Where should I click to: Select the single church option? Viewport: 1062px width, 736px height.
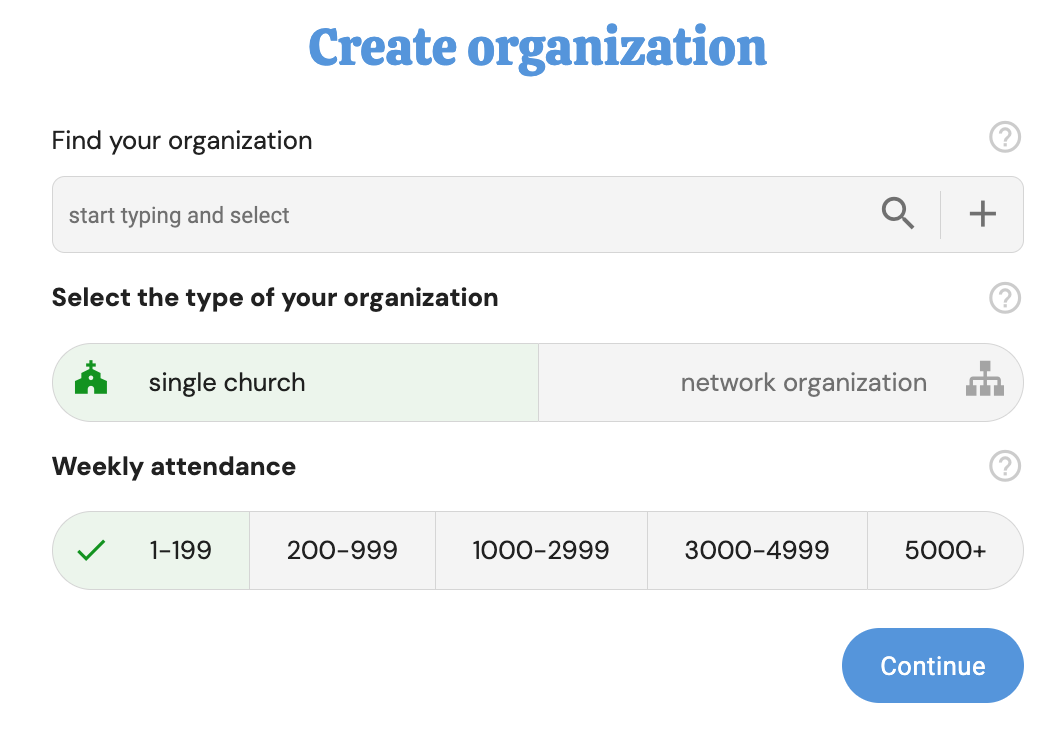tap(227, 383)
